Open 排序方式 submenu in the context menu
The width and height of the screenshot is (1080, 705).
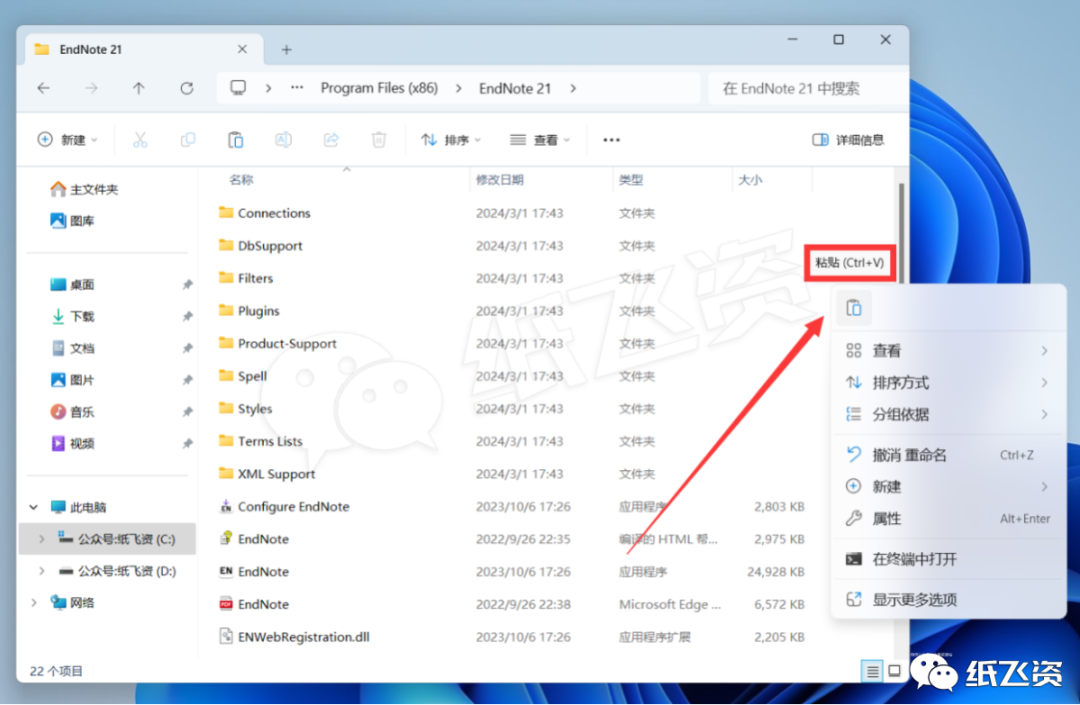[x=949, y=382]
